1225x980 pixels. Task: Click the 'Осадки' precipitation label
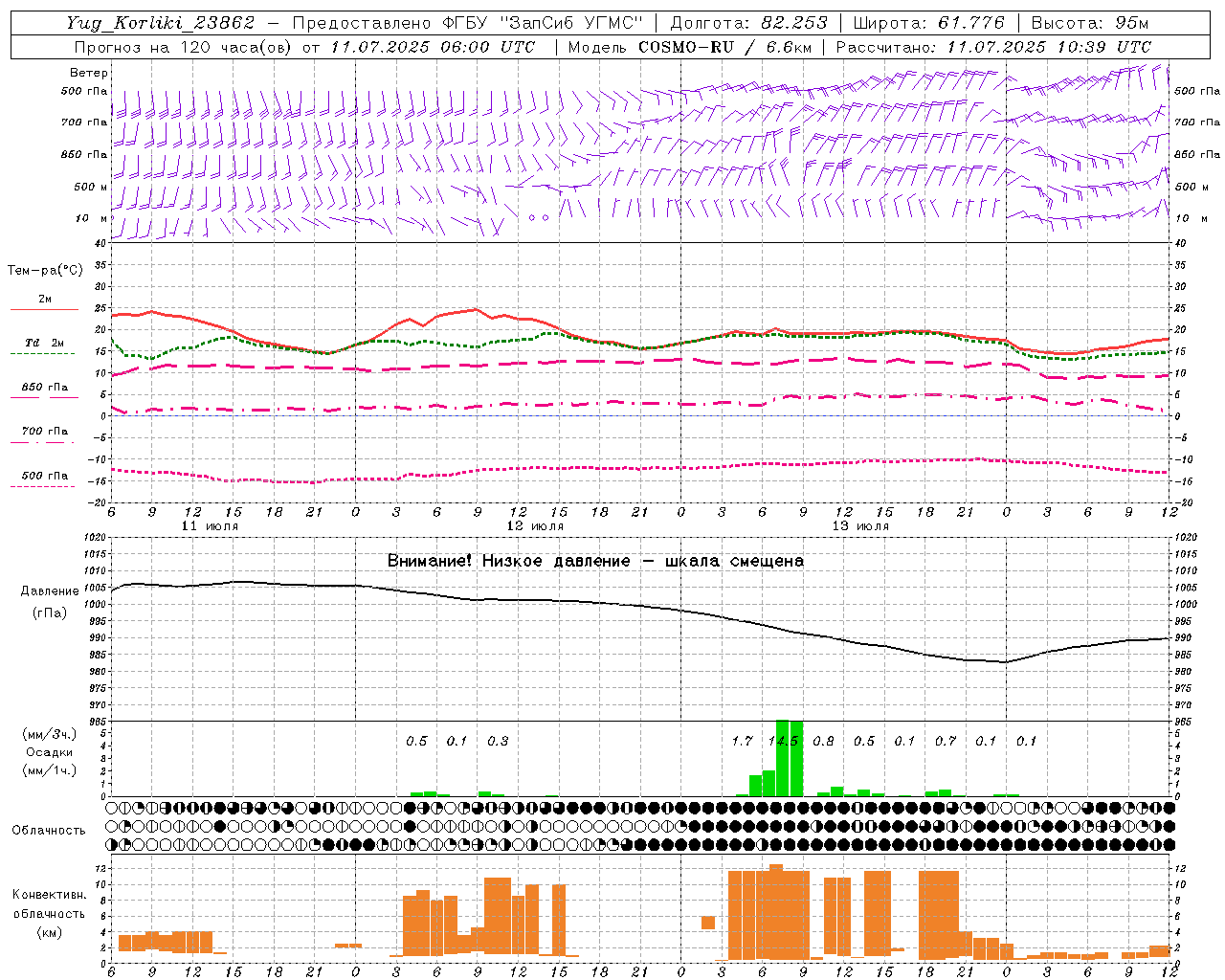pos(49,752)
